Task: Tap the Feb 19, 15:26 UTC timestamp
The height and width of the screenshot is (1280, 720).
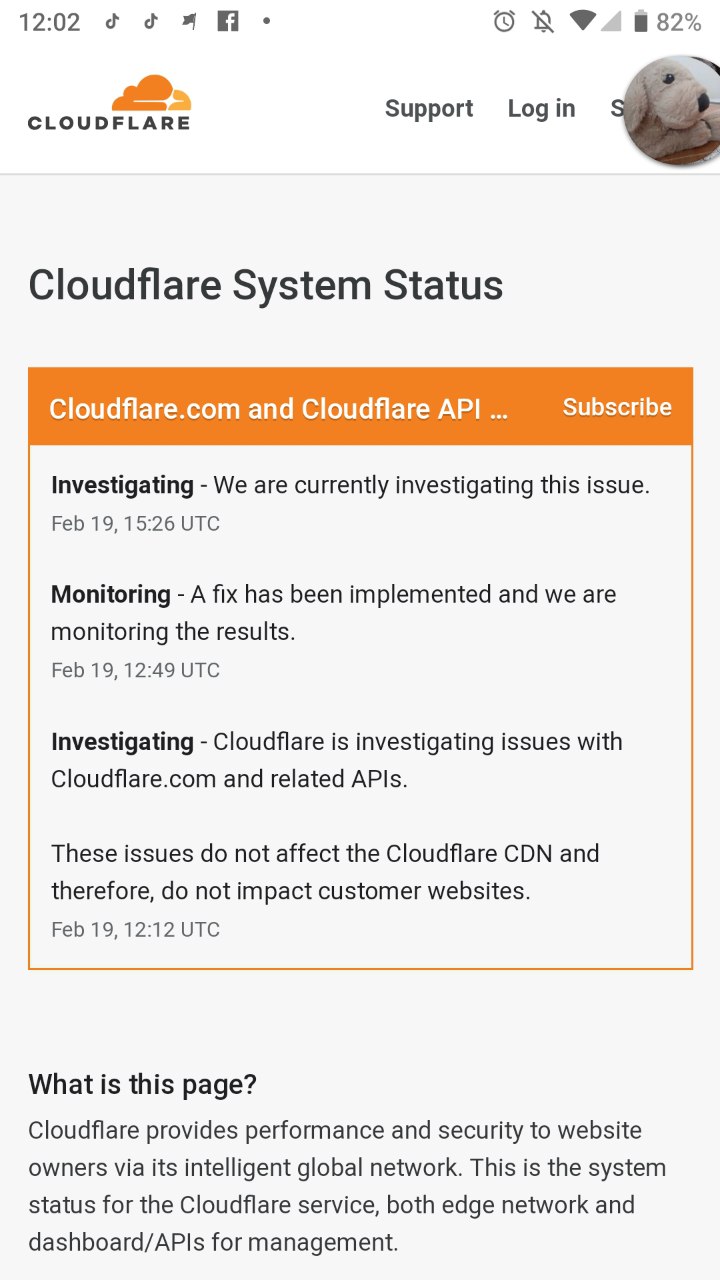Action: (135, 524)
